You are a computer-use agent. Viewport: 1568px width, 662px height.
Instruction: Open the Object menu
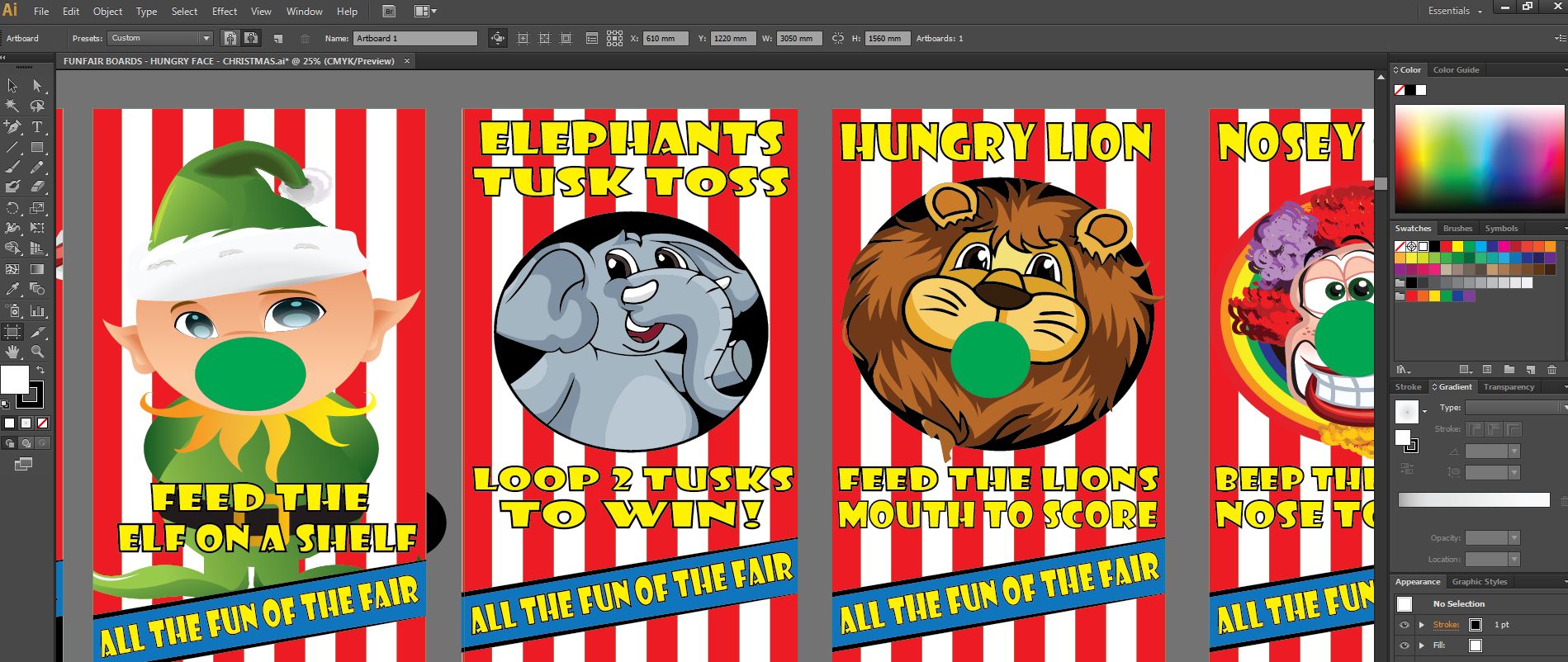point(107,12)
